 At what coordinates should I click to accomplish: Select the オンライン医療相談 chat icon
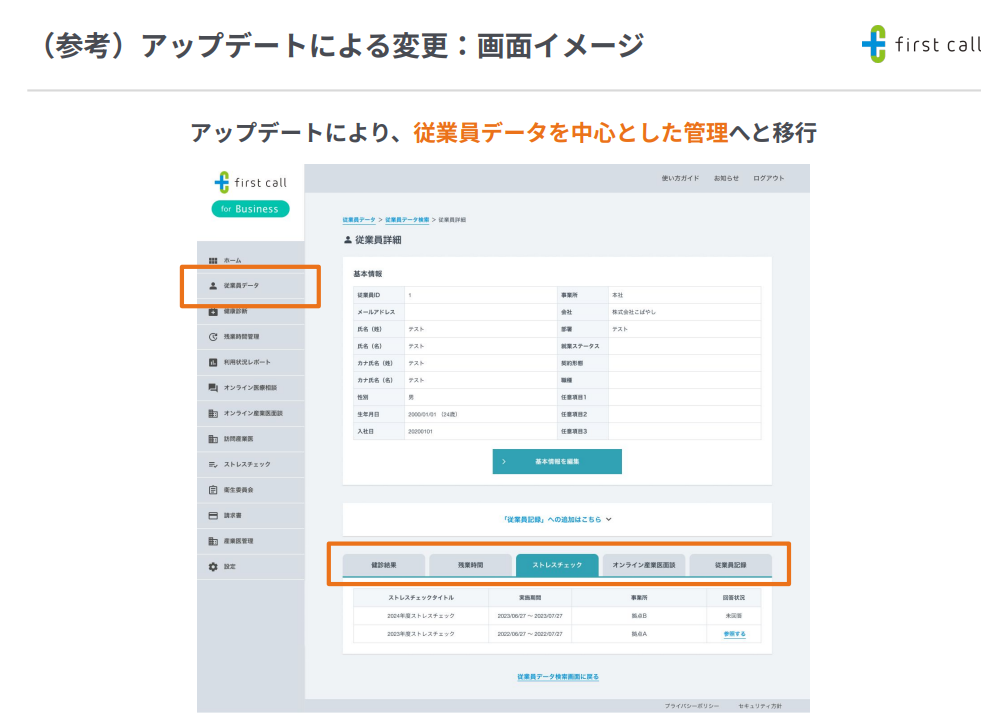(x=212, y=387)
